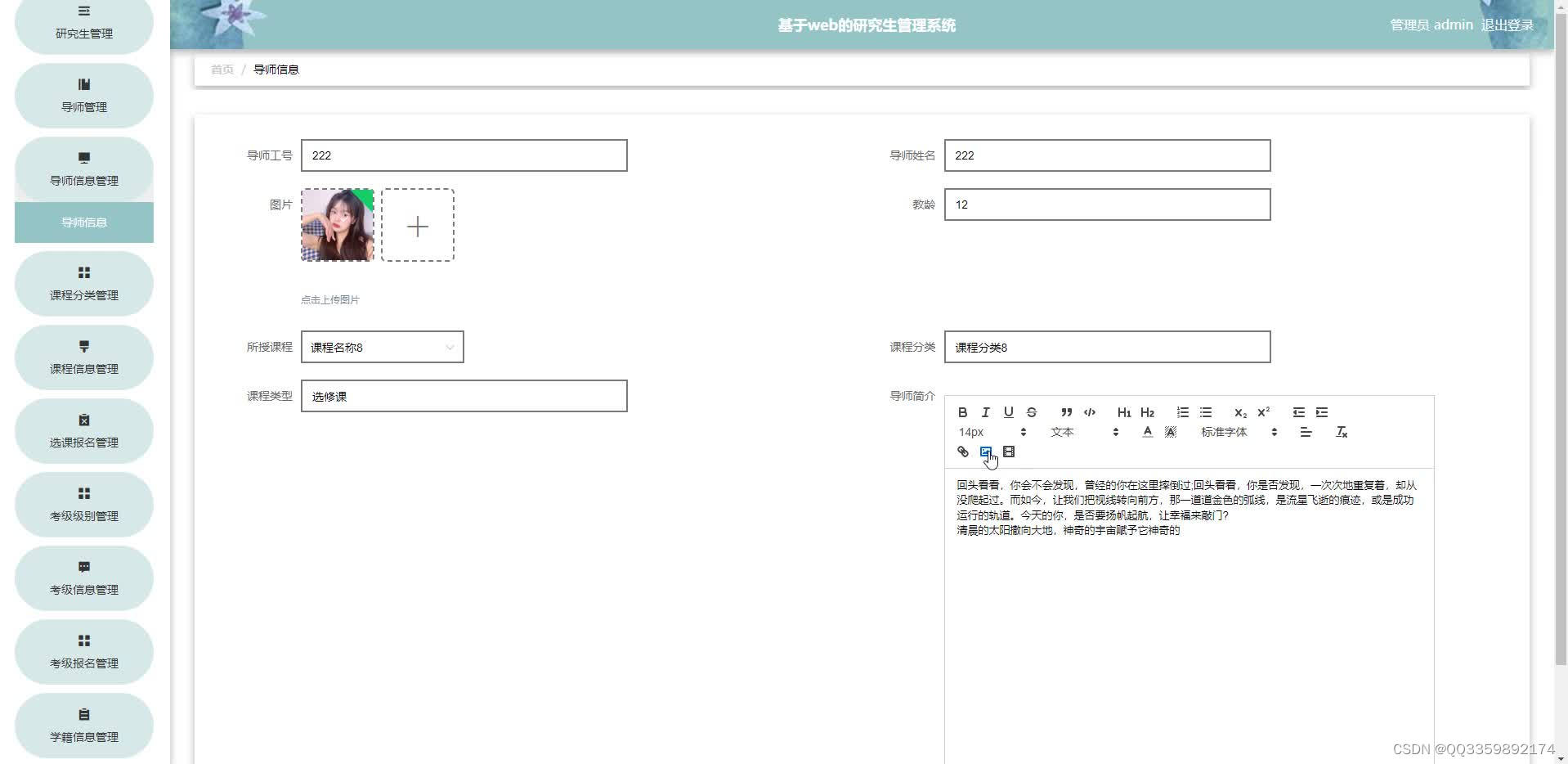Click the 导师信息 breadcrumb label
This screenshot has height=764, width=1568.
pos(276,70)
